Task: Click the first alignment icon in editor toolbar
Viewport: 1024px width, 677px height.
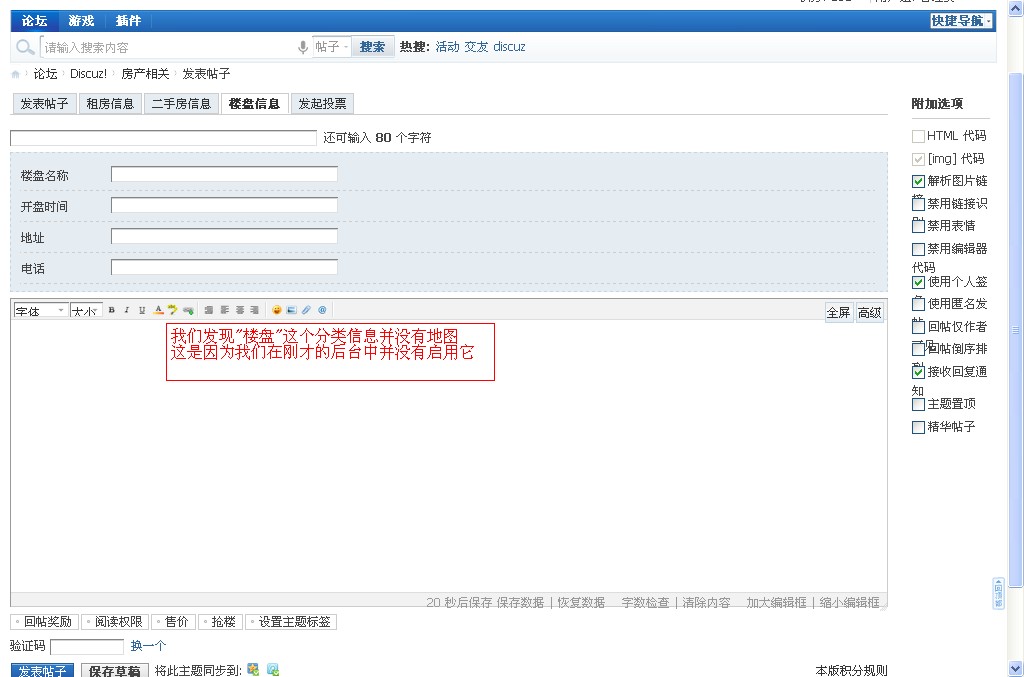Action: click(209, 310)
